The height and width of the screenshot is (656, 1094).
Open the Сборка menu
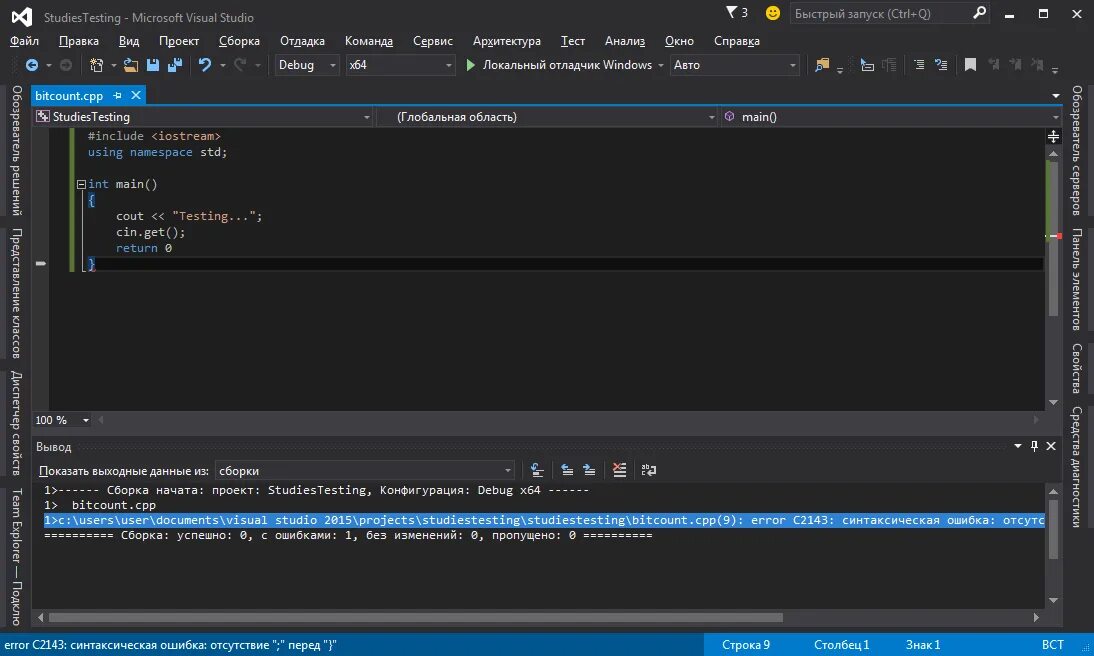[x=239, y=41]
